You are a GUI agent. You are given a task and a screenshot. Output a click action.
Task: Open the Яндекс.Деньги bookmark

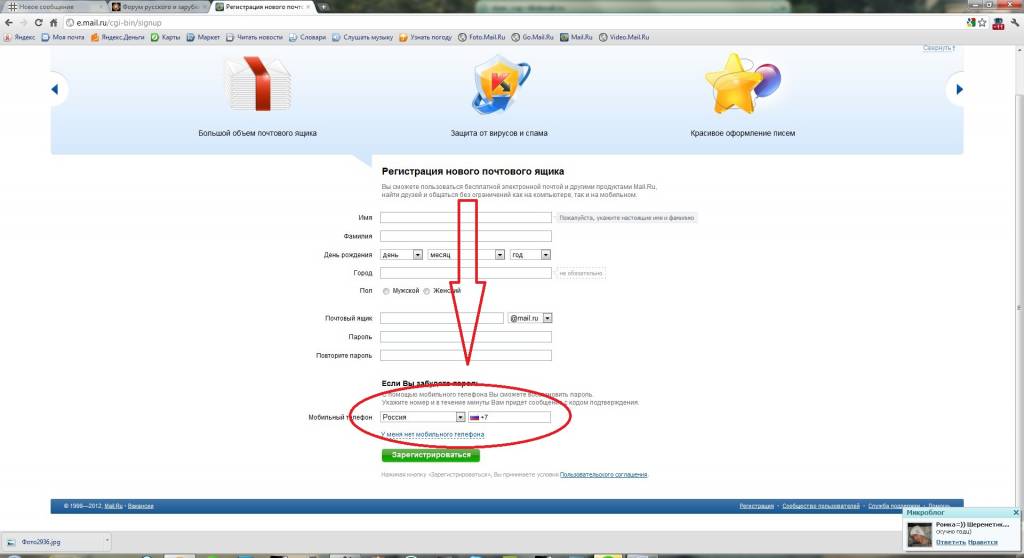click(x=118, y=37)
